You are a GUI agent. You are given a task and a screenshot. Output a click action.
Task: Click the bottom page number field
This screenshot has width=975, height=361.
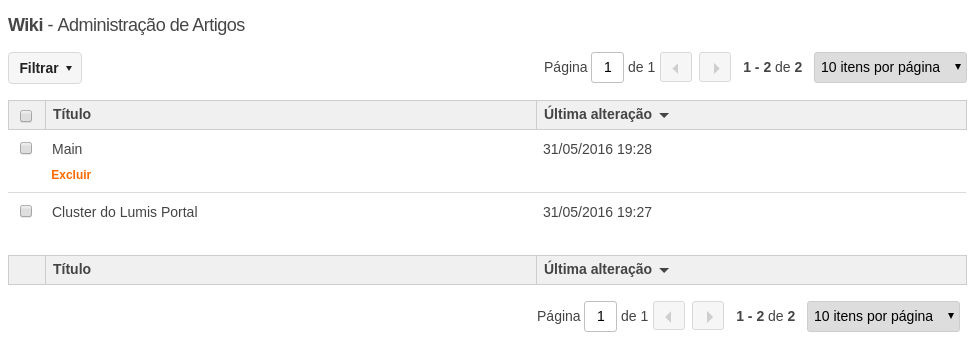(601, 316)
